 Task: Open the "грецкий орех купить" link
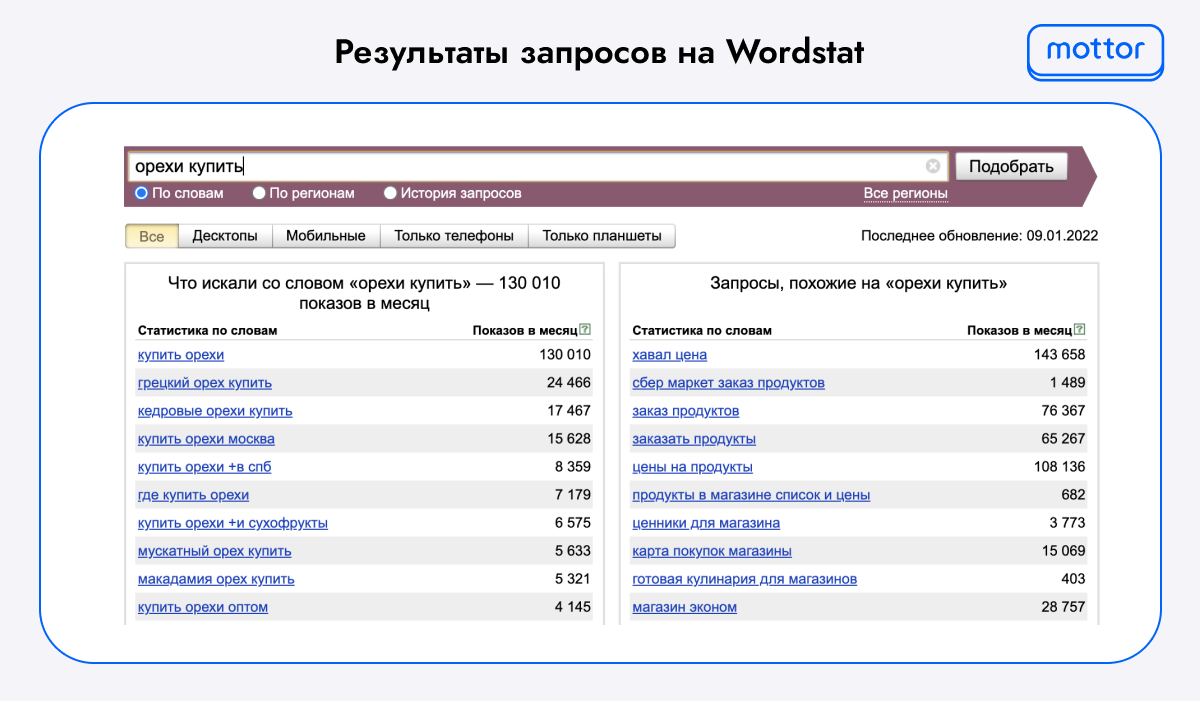[204, 383]
